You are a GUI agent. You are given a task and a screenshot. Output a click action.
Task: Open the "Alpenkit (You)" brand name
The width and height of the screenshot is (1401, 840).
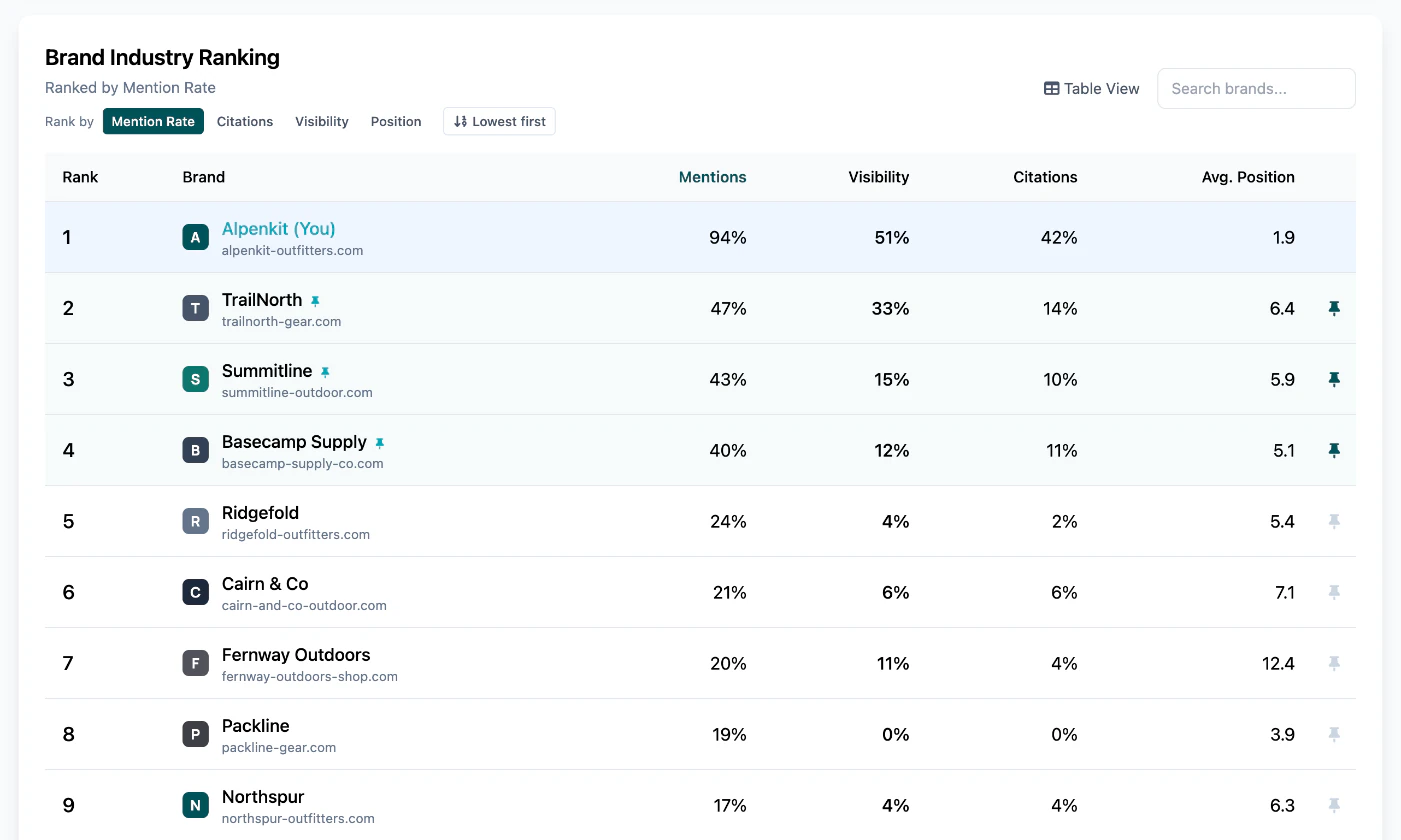(x=279, y=229)
